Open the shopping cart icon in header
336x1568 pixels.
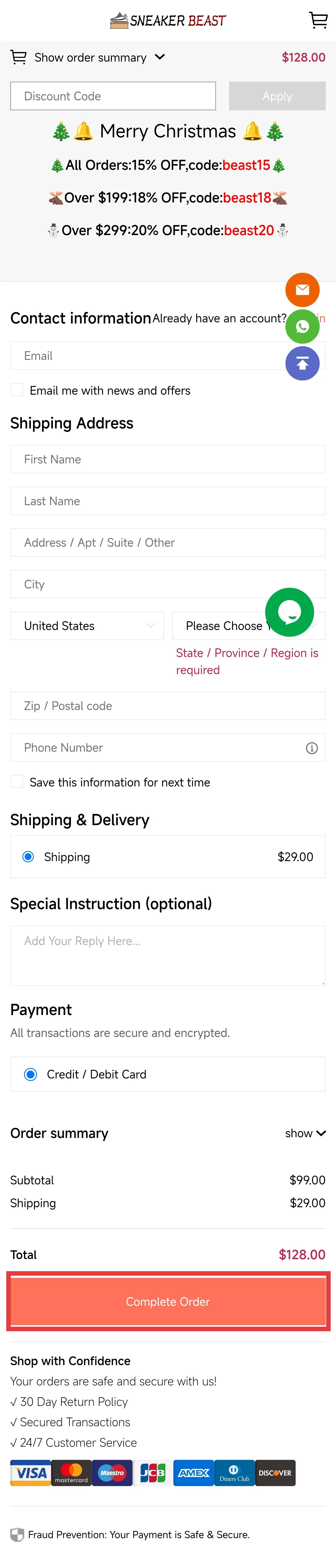click(318, 20)
